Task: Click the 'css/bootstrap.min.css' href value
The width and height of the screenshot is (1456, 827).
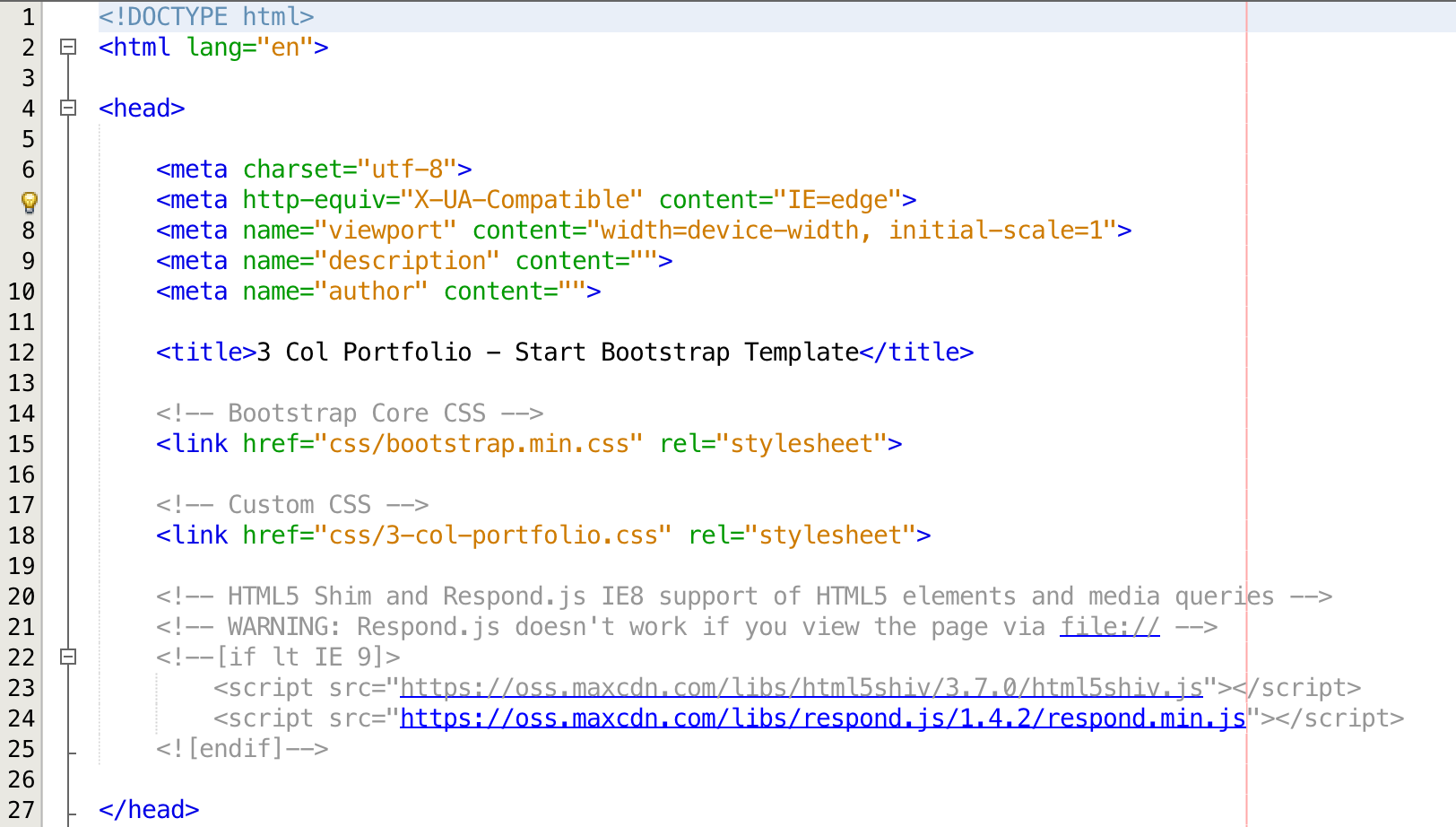Action: tap(479, 443)
